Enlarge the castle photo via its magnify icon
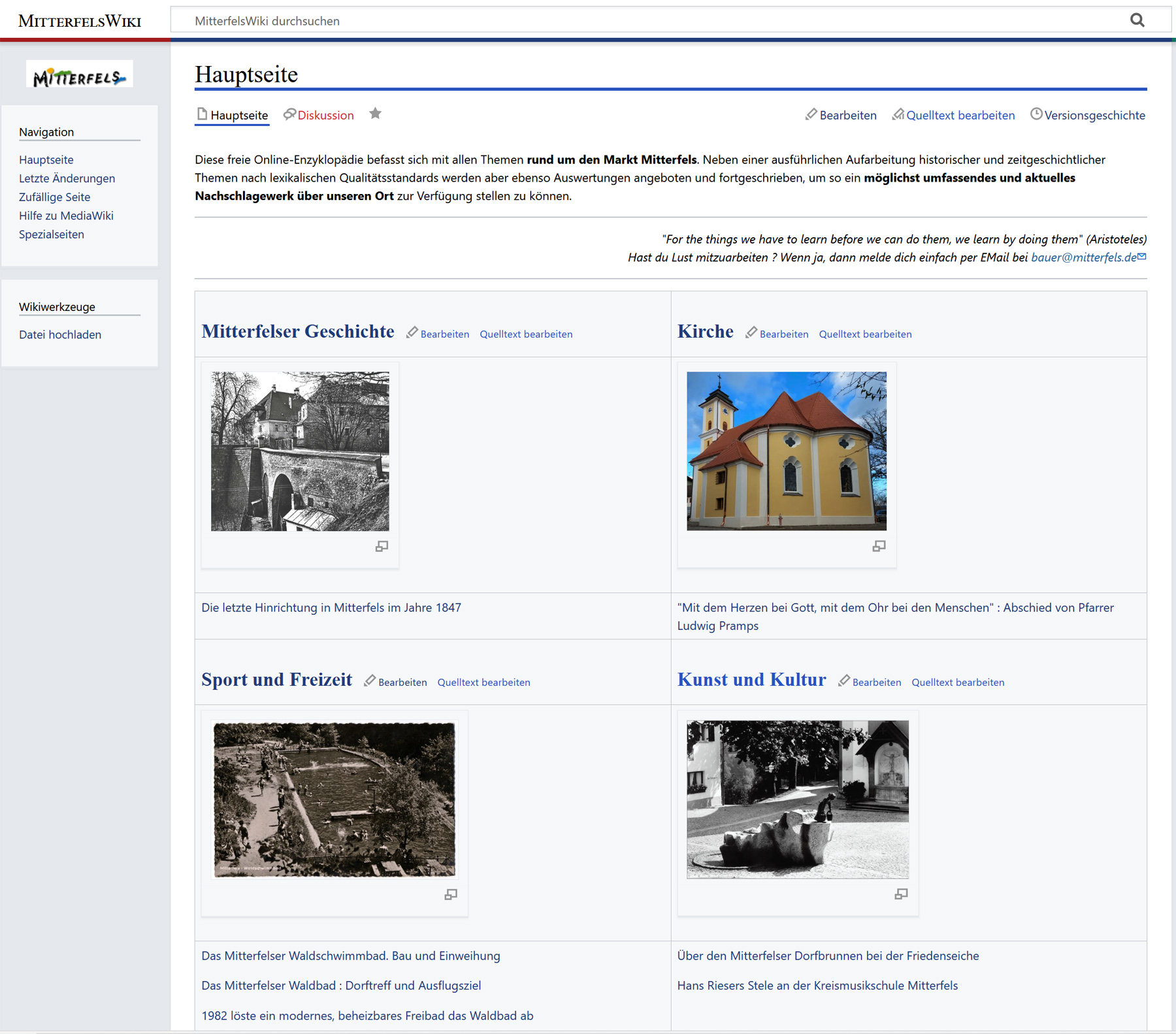The height and width of the screenshot is (1034, 1176). click(382, 546)
